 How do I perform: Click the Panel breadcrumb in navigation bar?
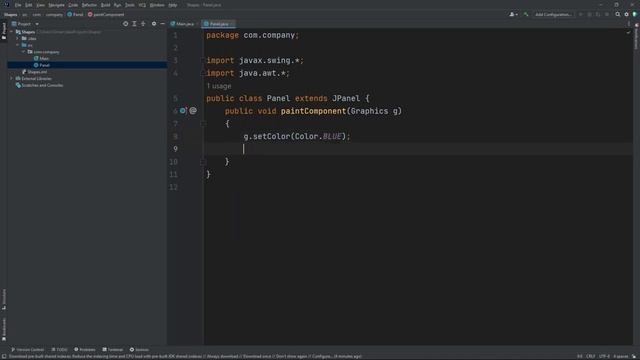point(75,15)
